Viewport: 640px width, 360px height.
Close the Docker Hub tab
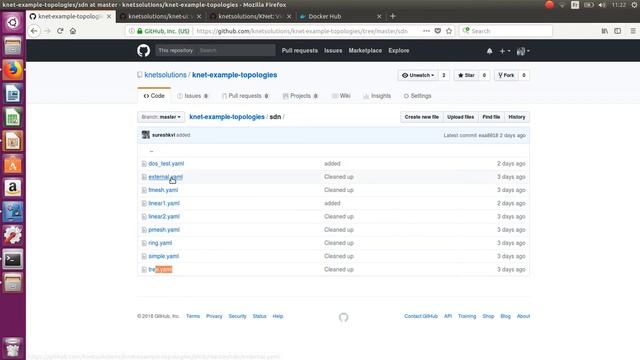[x=379, y=16]
